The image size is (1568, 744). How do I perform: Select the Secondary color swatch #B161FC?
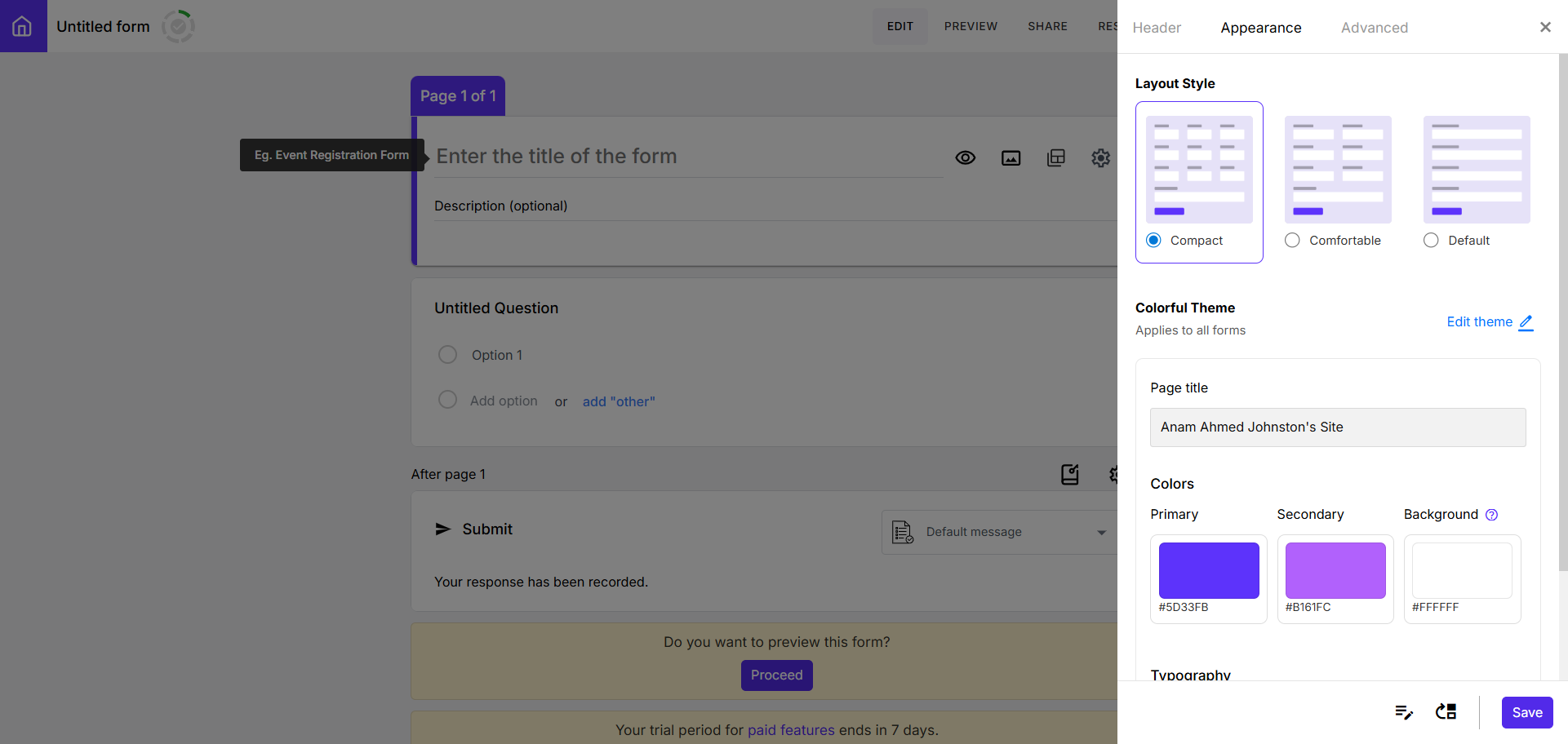pyautogui.click(x=1335, y=570)
